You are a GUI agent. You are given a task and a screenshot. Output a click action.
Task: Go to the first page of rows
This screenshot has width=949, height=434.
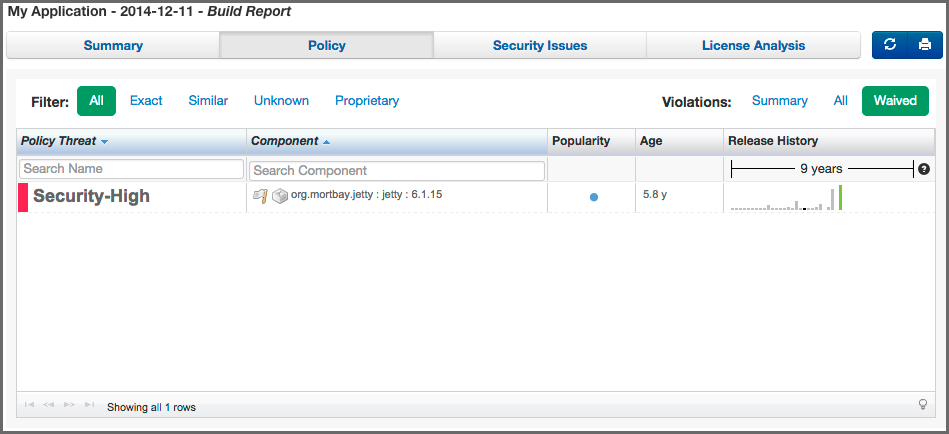coord(30,404)
